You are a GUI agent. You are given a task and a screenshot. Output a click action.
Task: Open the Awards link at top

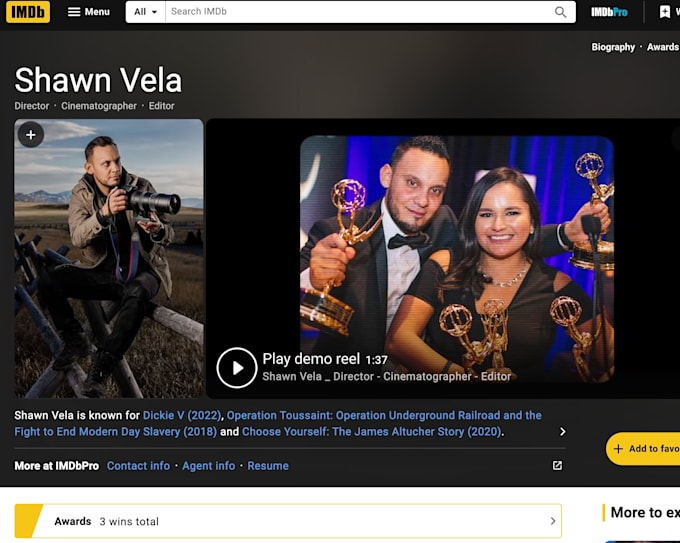pyautogui.click(x=663, y=47)
